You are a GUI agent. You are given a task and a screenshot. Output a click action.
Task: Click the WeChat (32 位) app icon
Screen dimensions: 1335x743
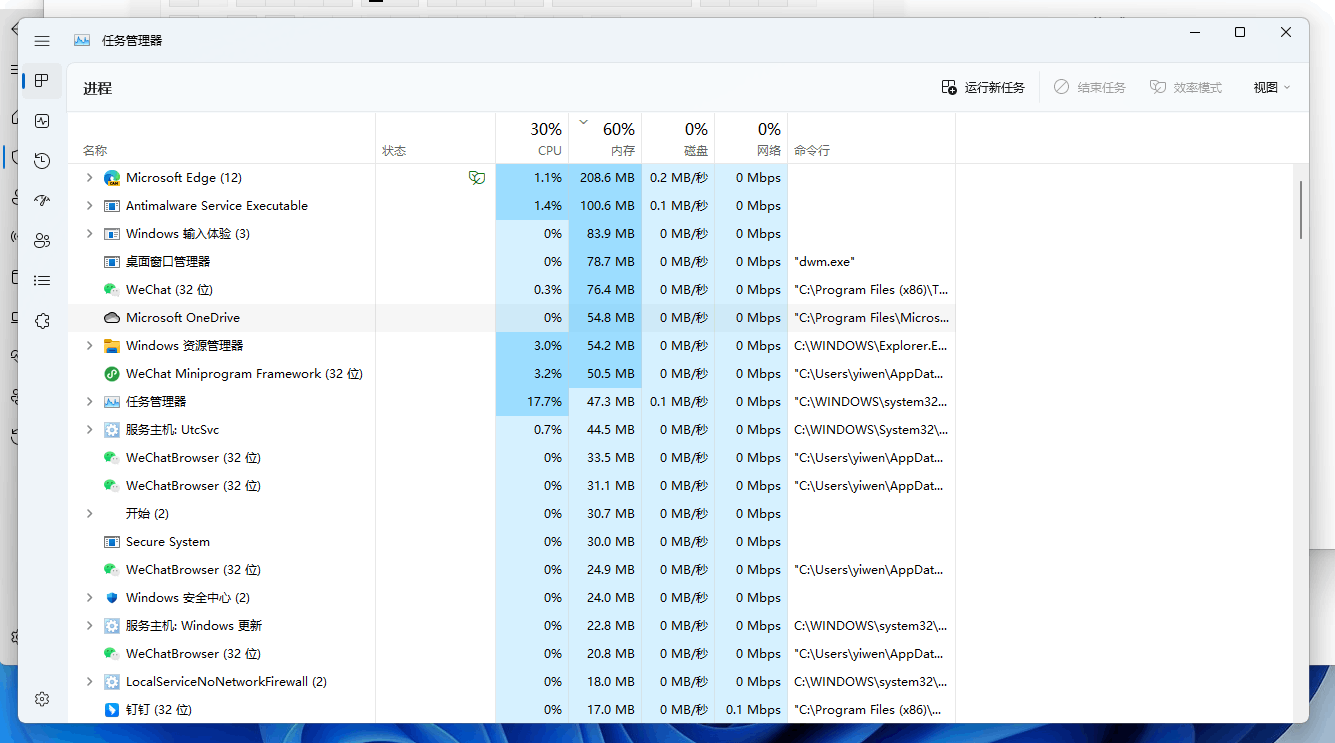coord(112,290)
